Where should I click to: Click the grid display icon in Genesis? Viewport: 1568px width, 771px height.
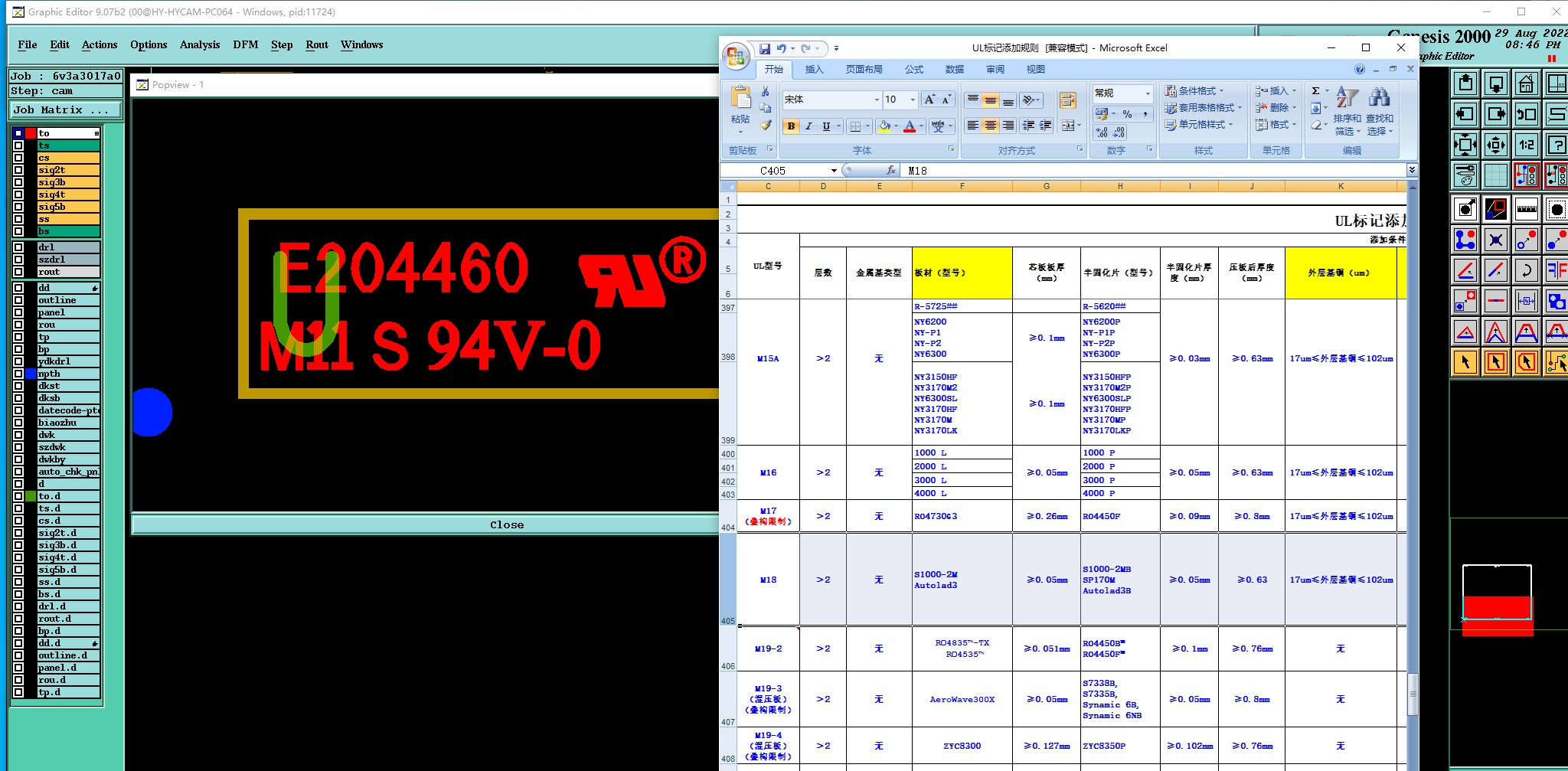click(x=1495, y=175)
